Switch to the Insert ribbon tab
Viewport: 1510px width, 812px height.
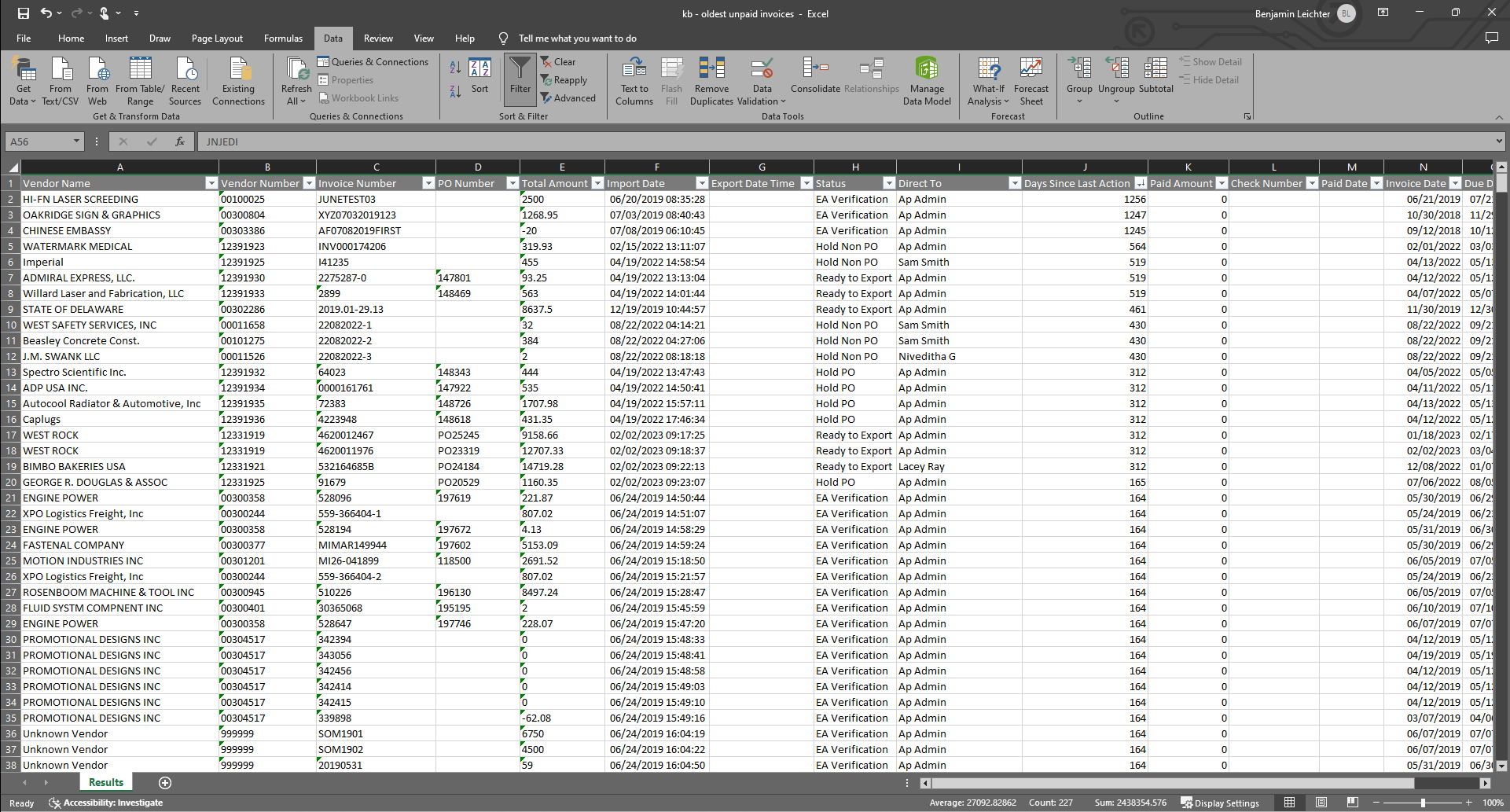tap(116, 38)
